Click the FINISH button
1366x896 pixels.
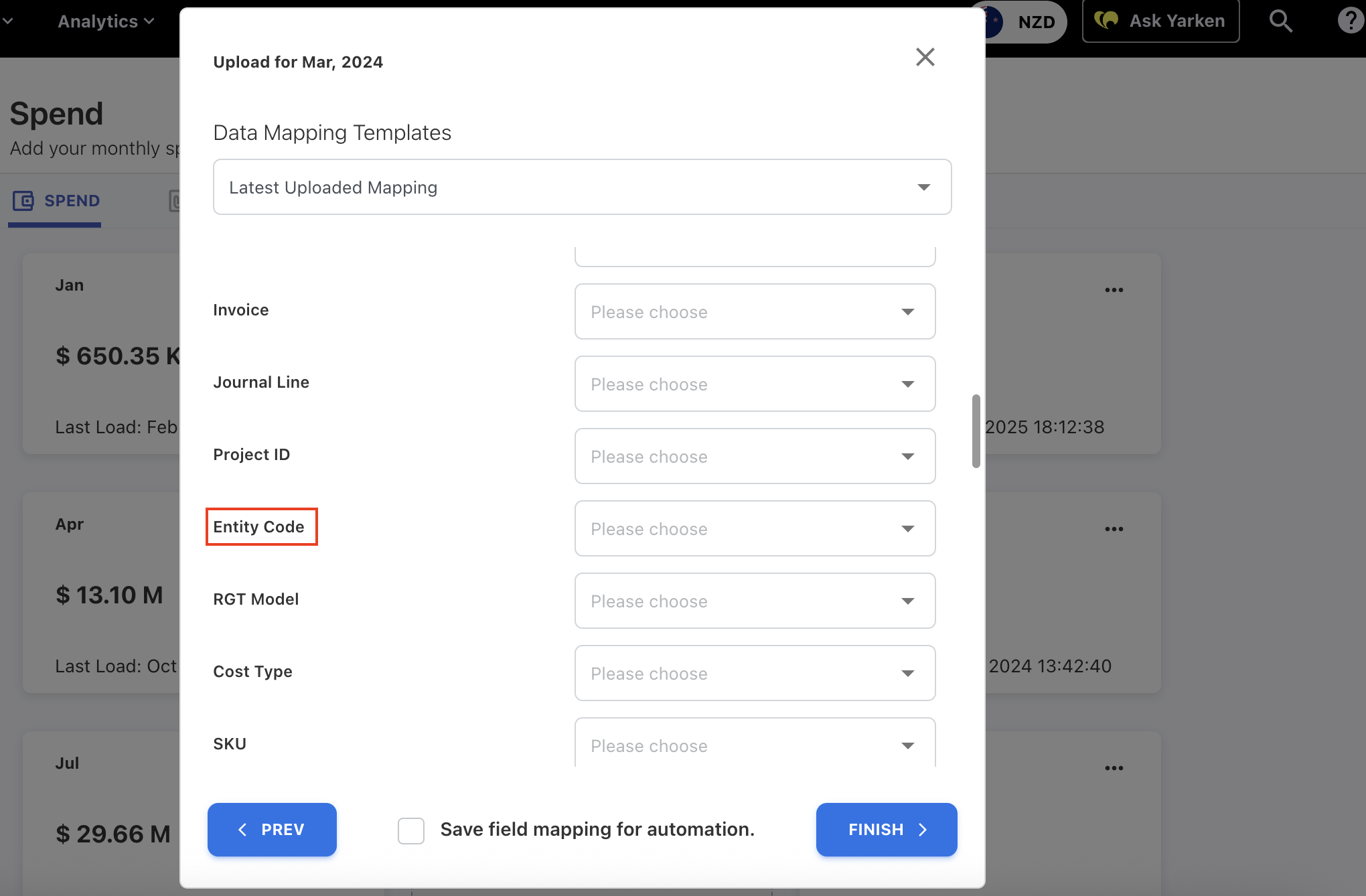point(886,830)
